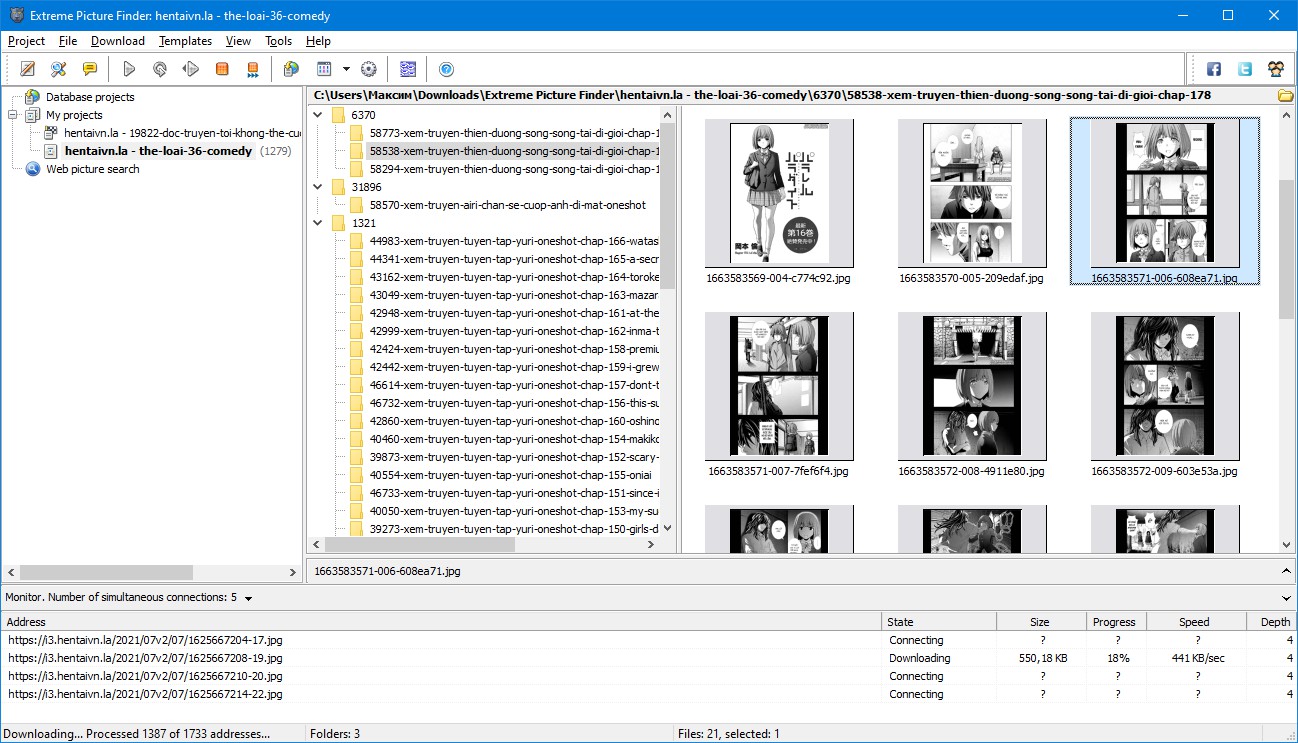Sort by Depth column header

pyautogui.click(x=1272, y=622)
